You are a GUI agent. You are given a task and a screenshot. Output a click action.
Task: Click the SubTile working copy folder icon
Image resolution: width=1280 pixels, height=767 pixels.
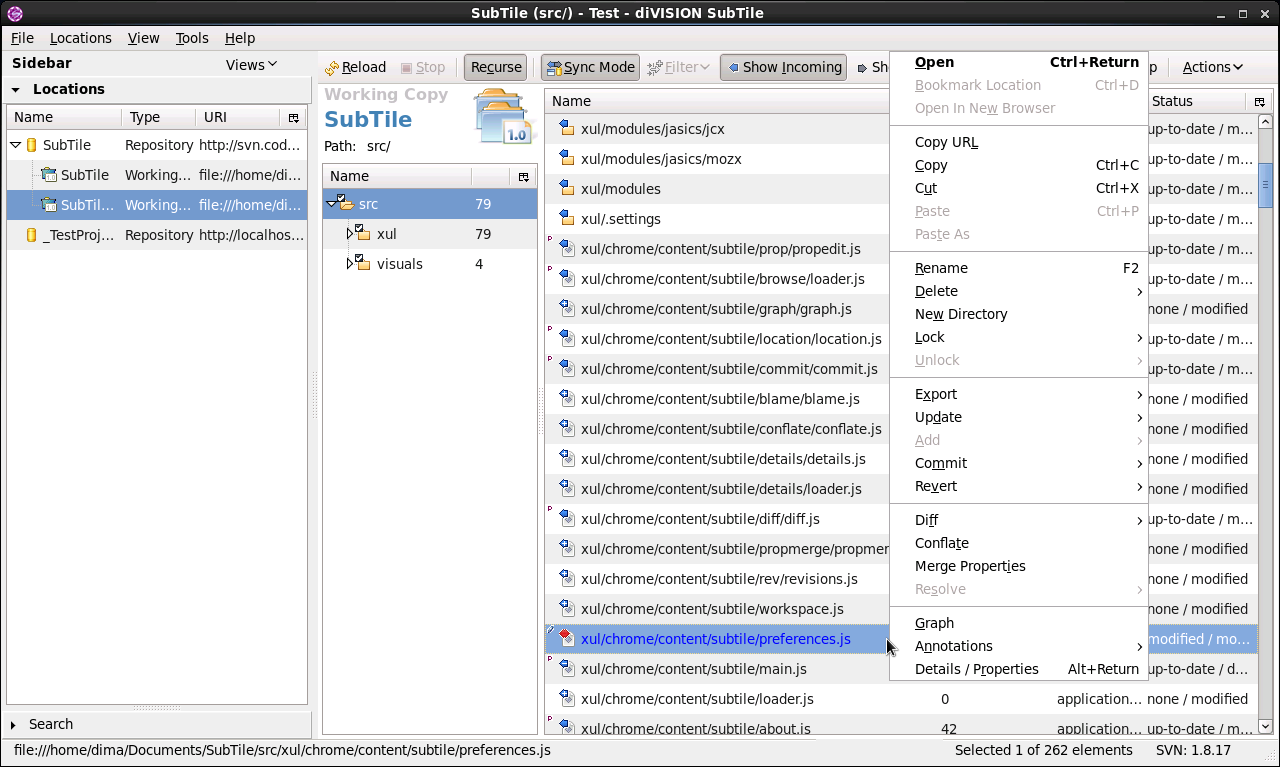tap(47, 174)
